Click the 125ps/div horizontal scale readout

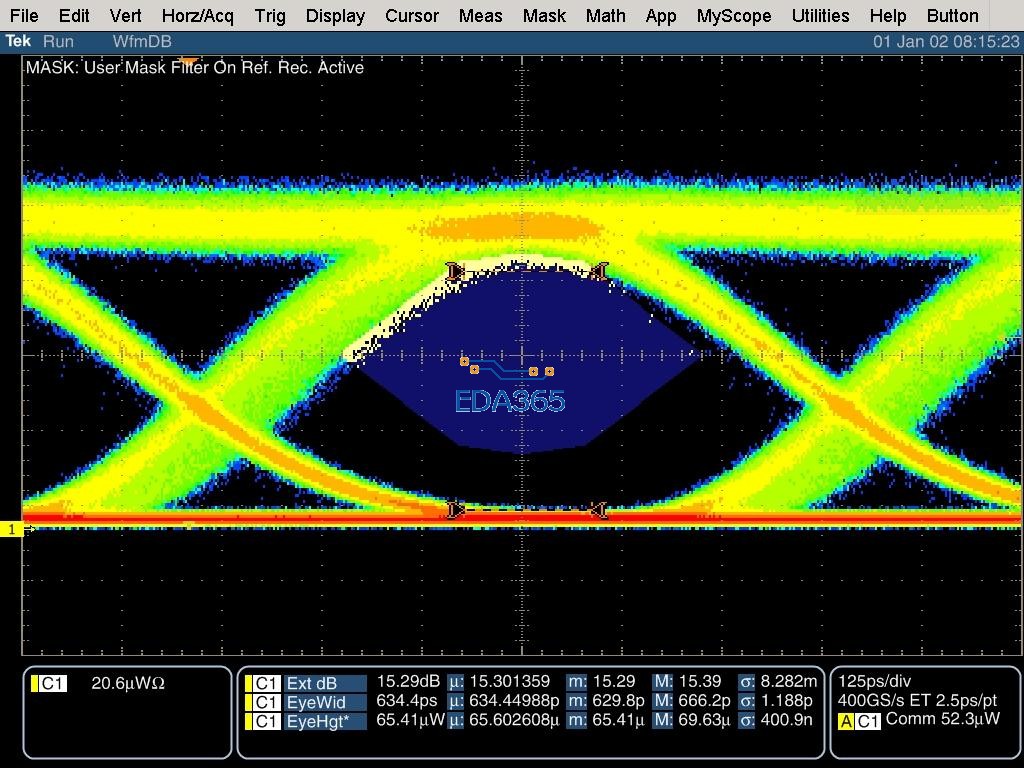pyautogui.click(x=874, y=682)
